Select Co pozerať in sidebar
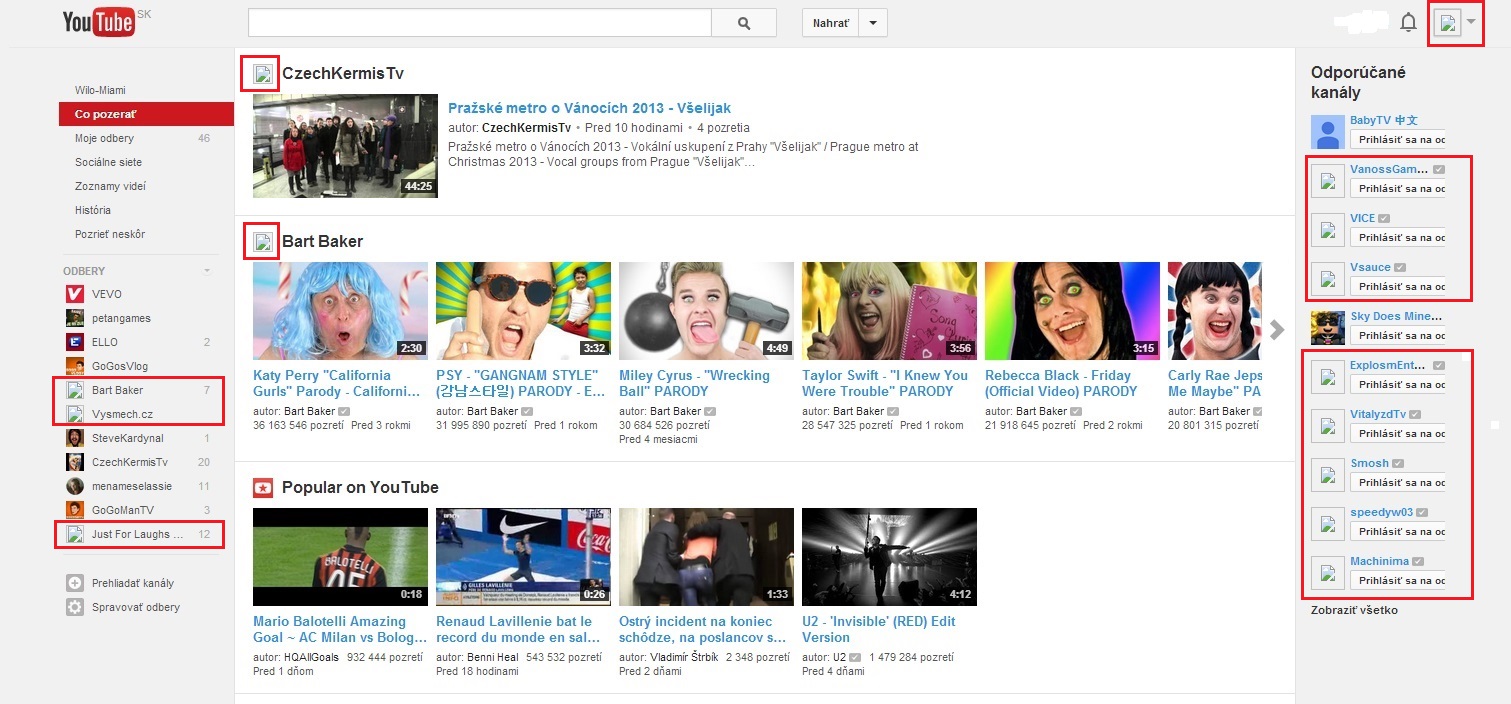 (146, 114)
